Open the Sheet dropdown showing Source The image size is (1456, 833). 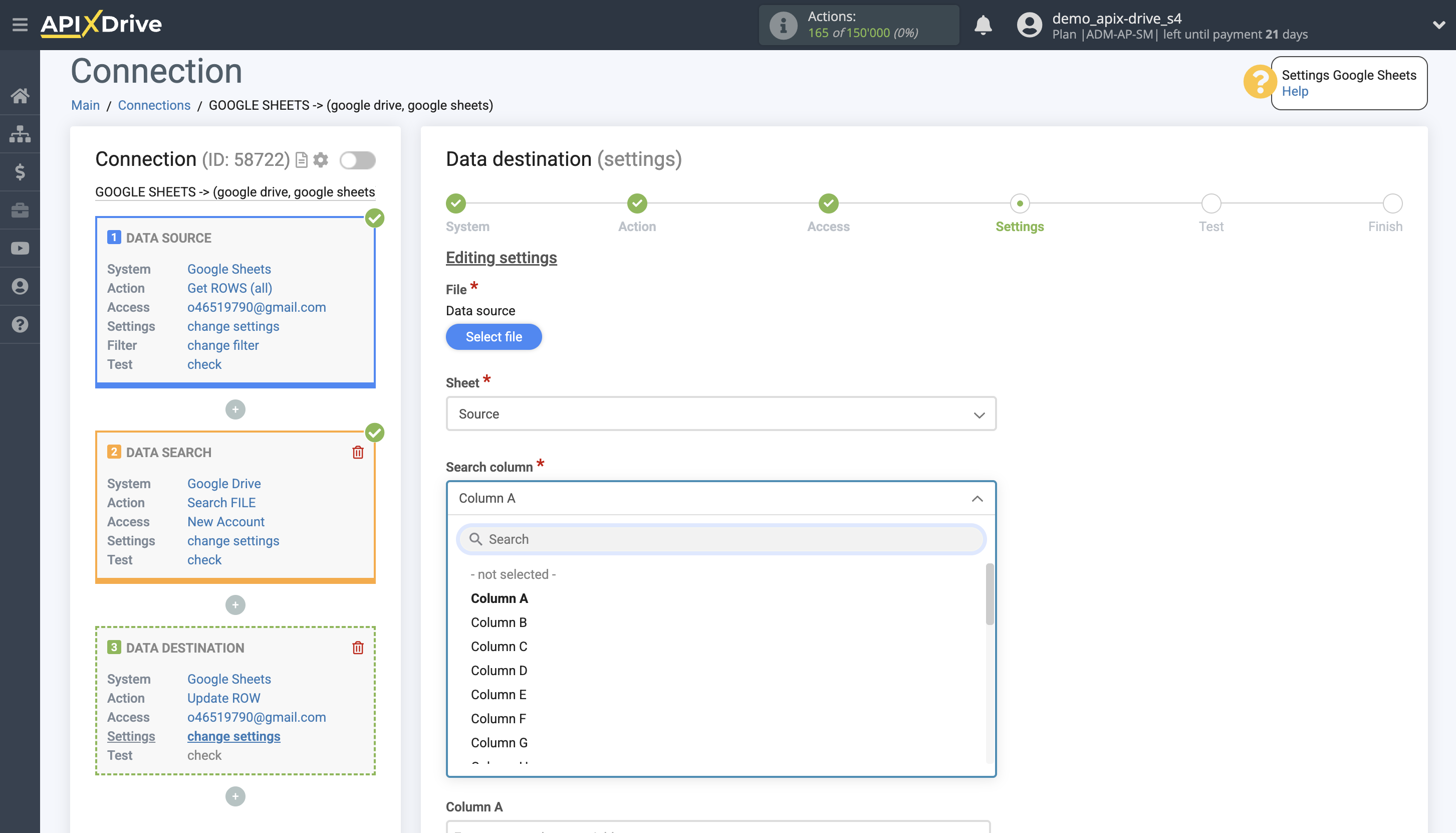coord(720,413)
